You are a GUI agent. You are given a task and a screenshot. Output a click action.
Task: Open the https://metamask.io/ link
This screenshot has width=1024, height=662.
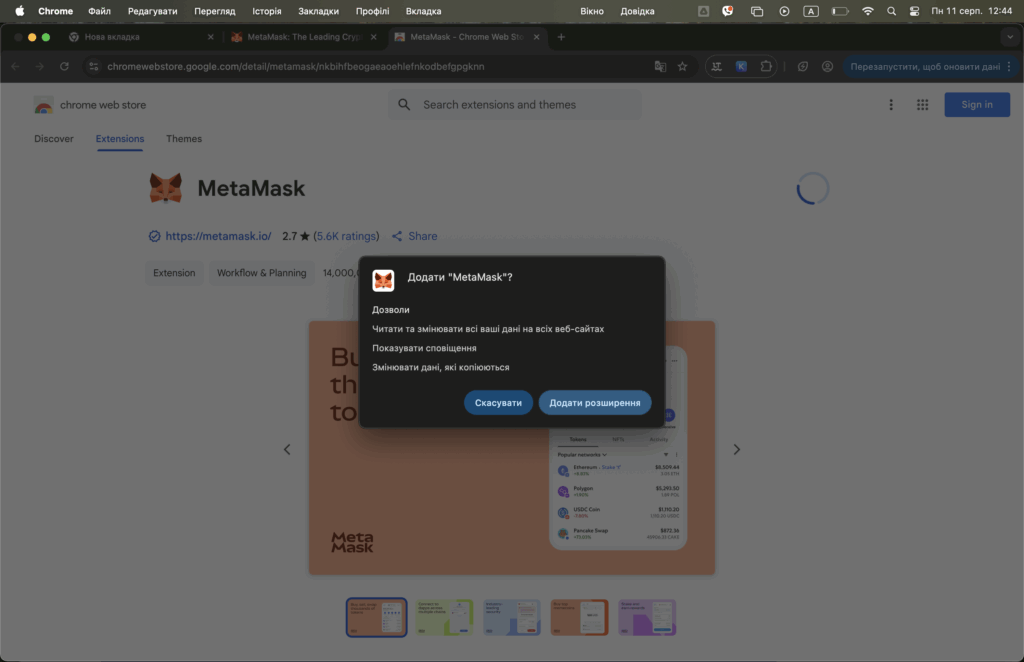click(x=218, y=236)
